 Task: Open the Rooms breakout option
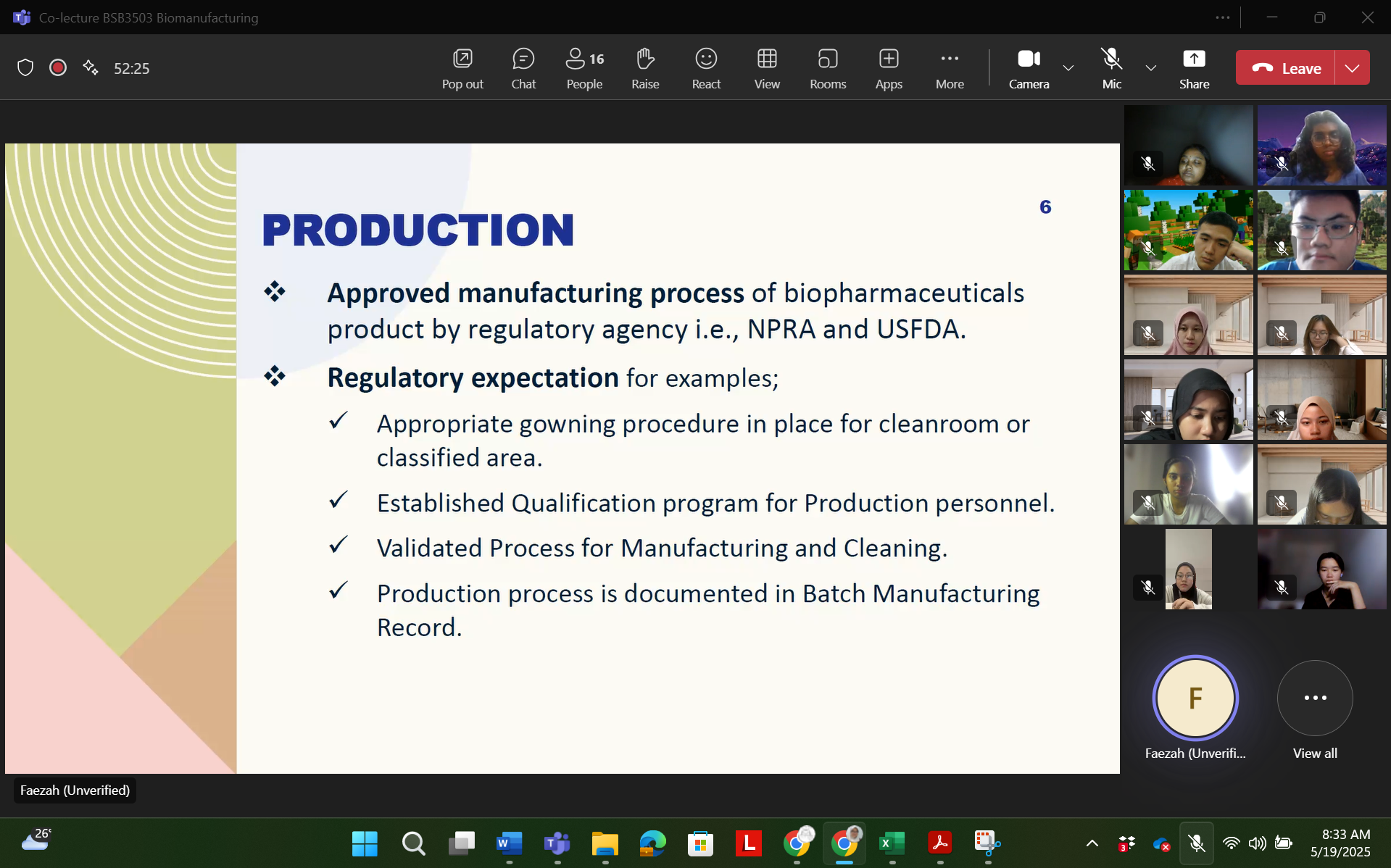(x=827, y=68)
